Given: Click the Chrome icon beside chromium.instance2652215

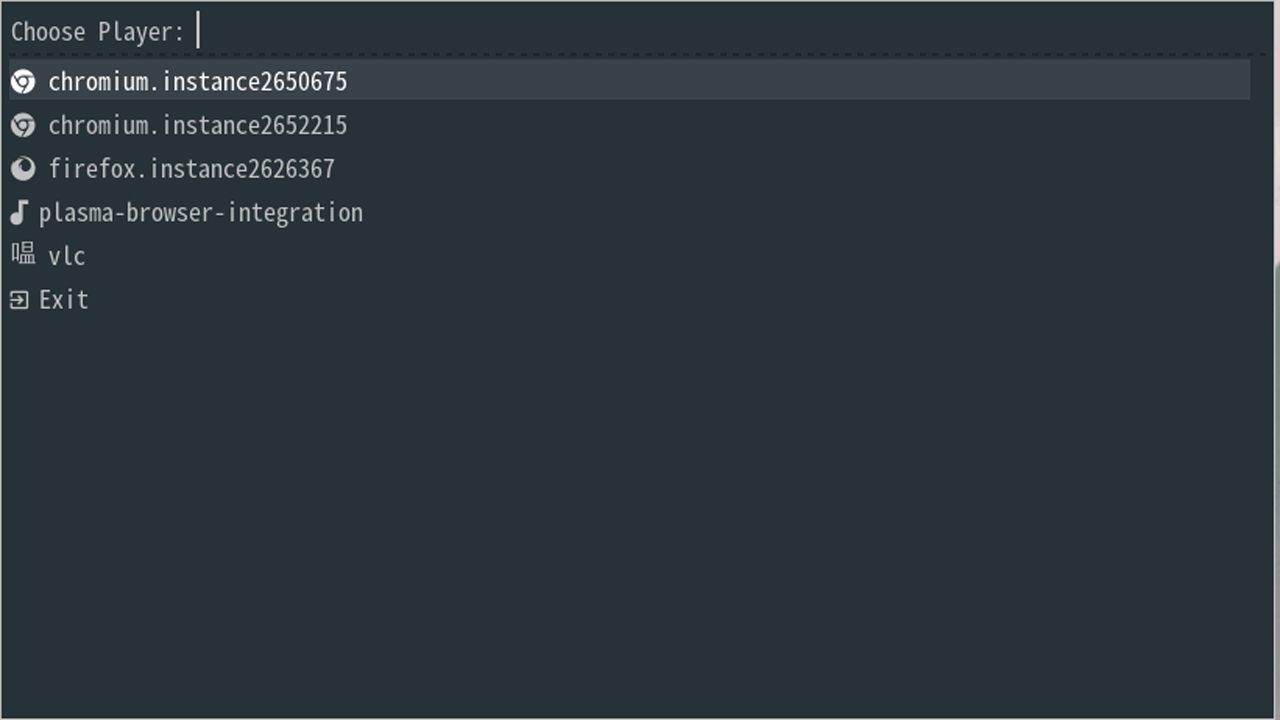Looking at the screenshot, I should pos(23,125).
